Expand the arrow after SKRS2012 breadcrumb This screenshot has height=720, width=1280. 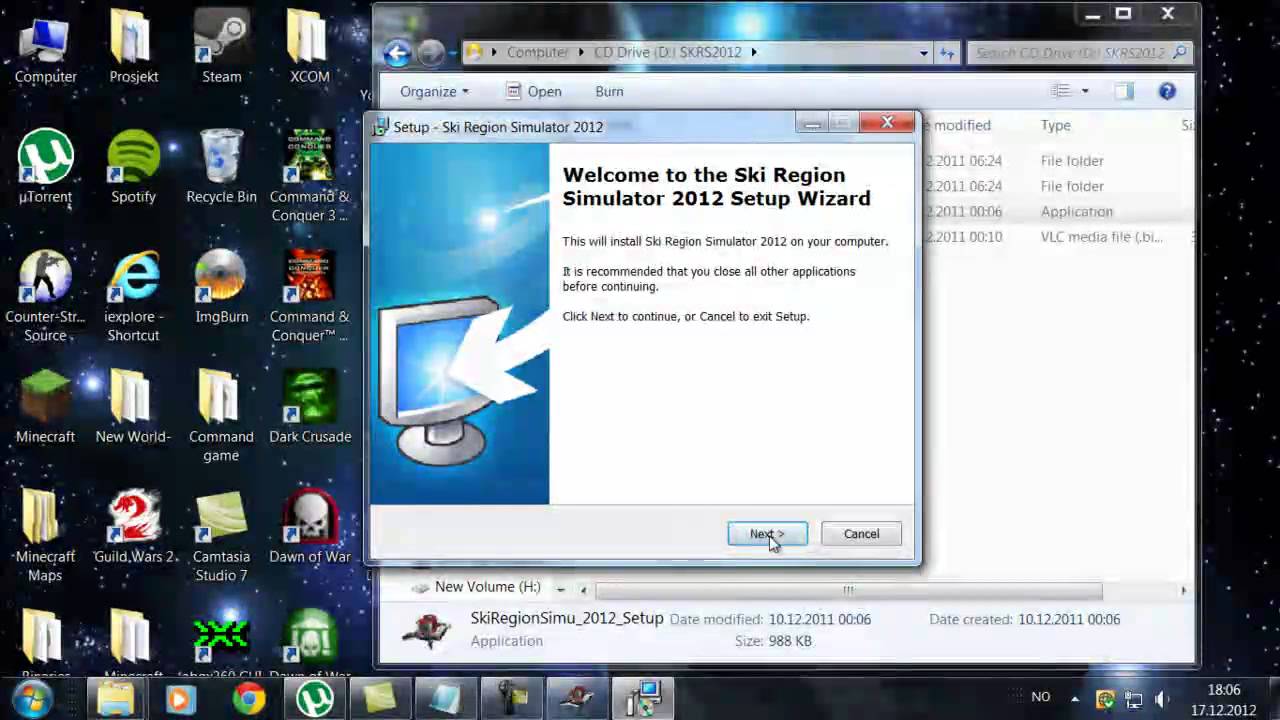click(754, 52)
